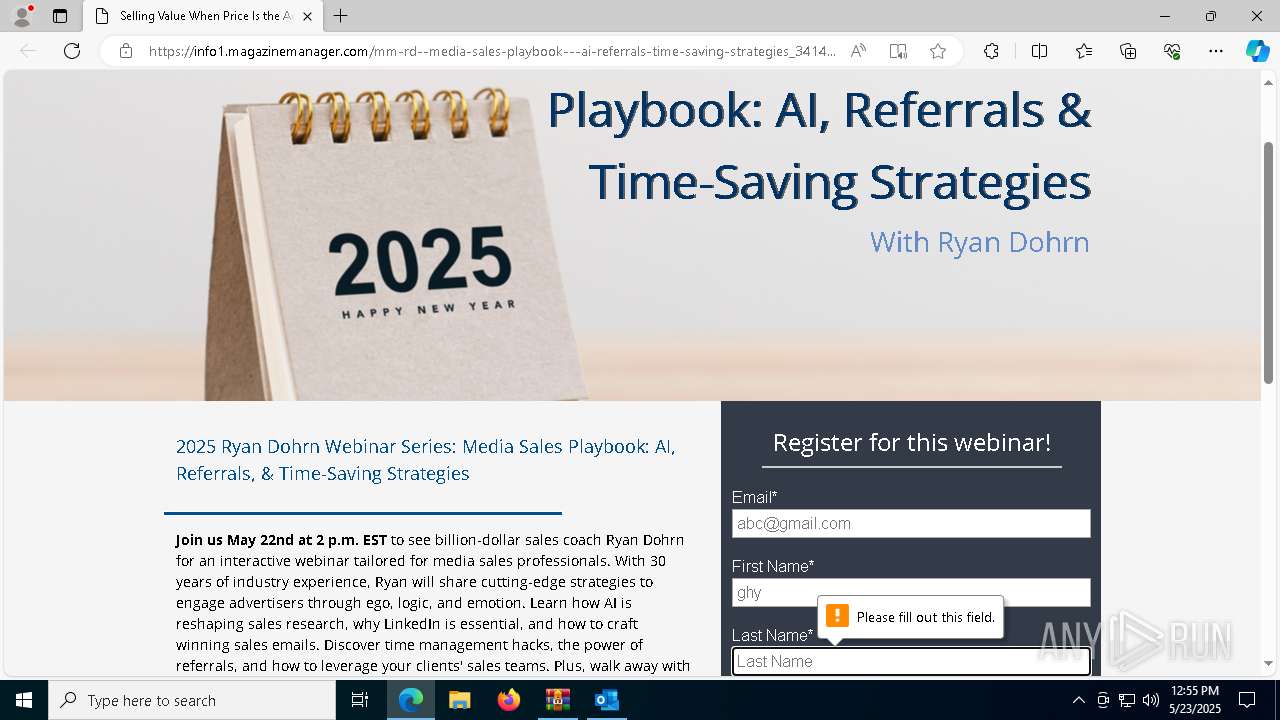This screenshot has height=720, width=1280.
Task: Click the webinar series heading text
Action: [x=426, y=460]
